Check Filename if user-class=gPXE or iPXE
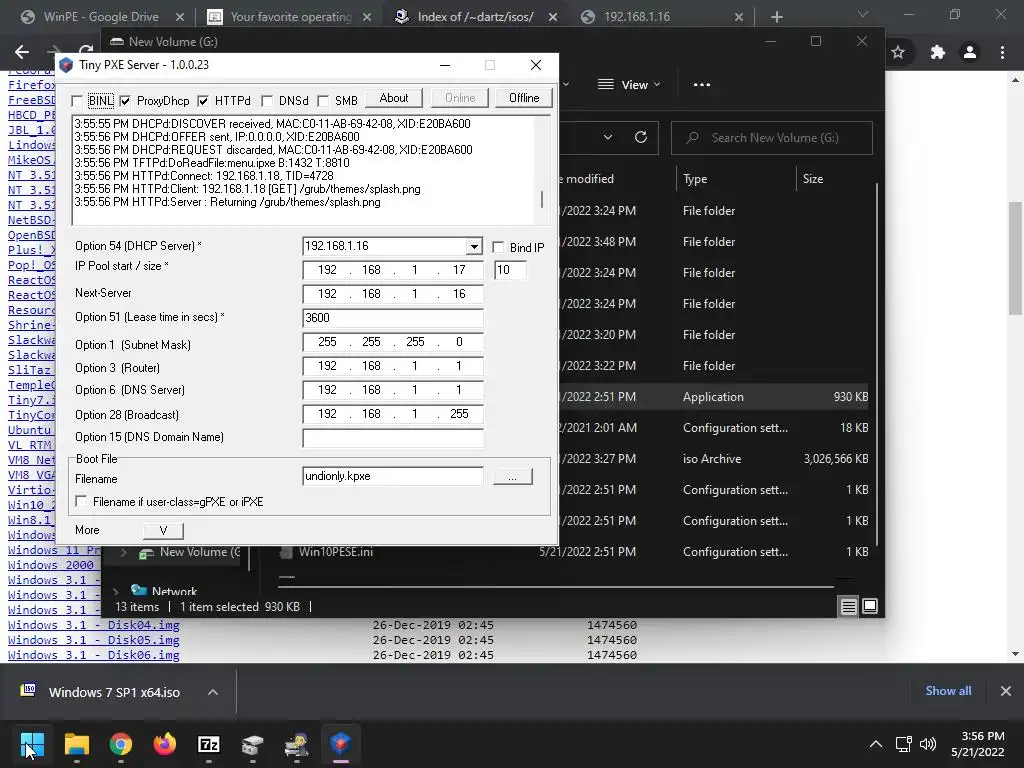 pos(81,502)
